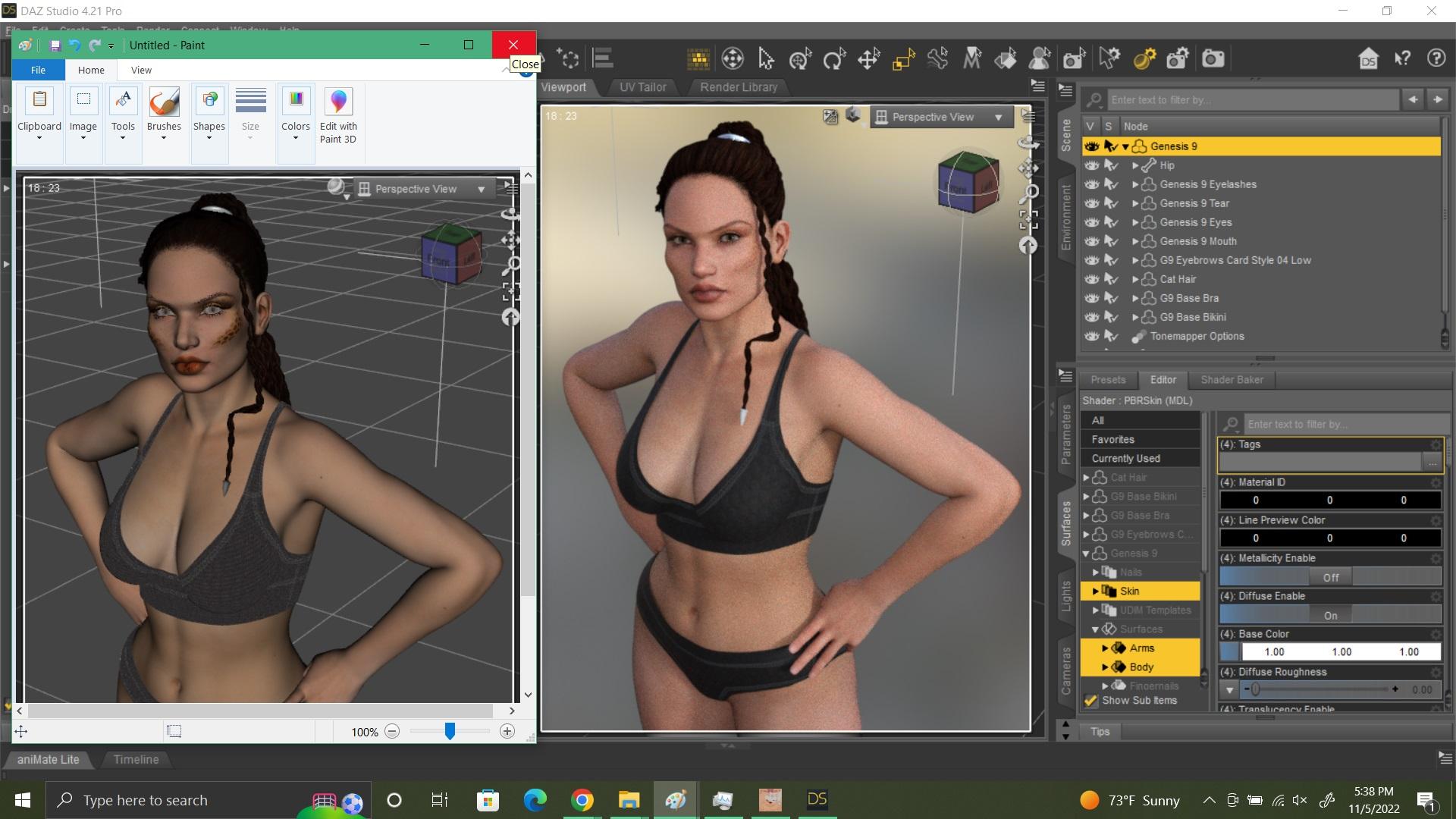Click the Node Selection arrow tool
This screenshot has height=819, width=1456.
click(766, 59)
